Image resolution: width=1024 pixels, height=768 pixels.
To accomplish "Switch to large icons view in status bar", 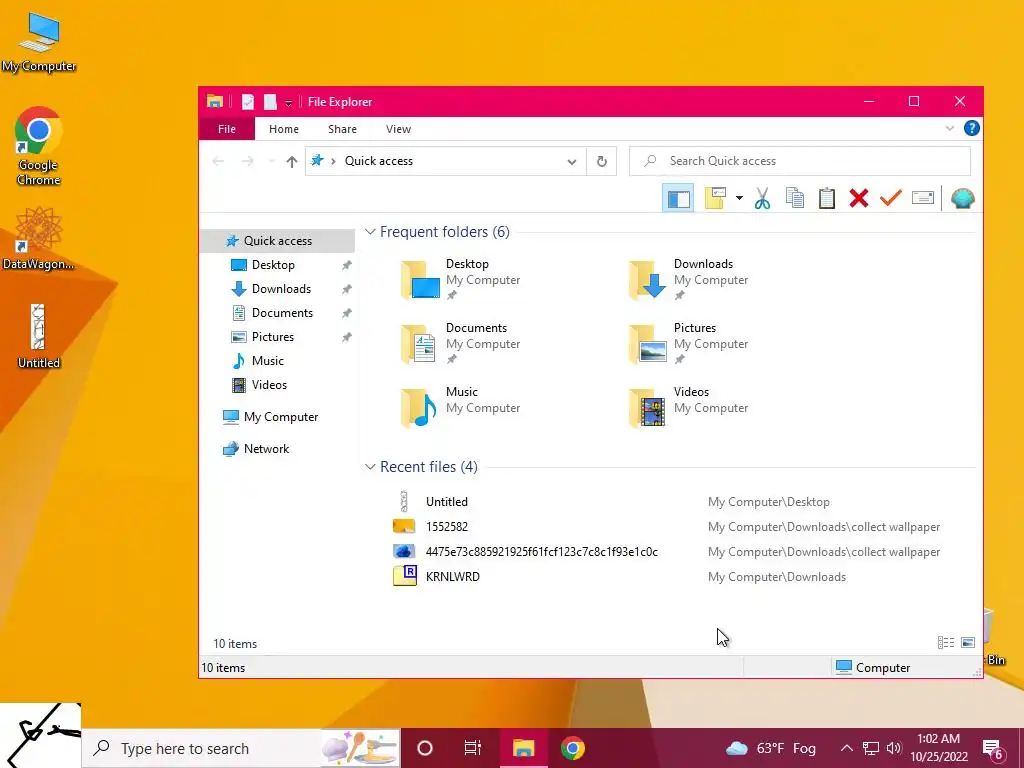I will tap(968, 643).
